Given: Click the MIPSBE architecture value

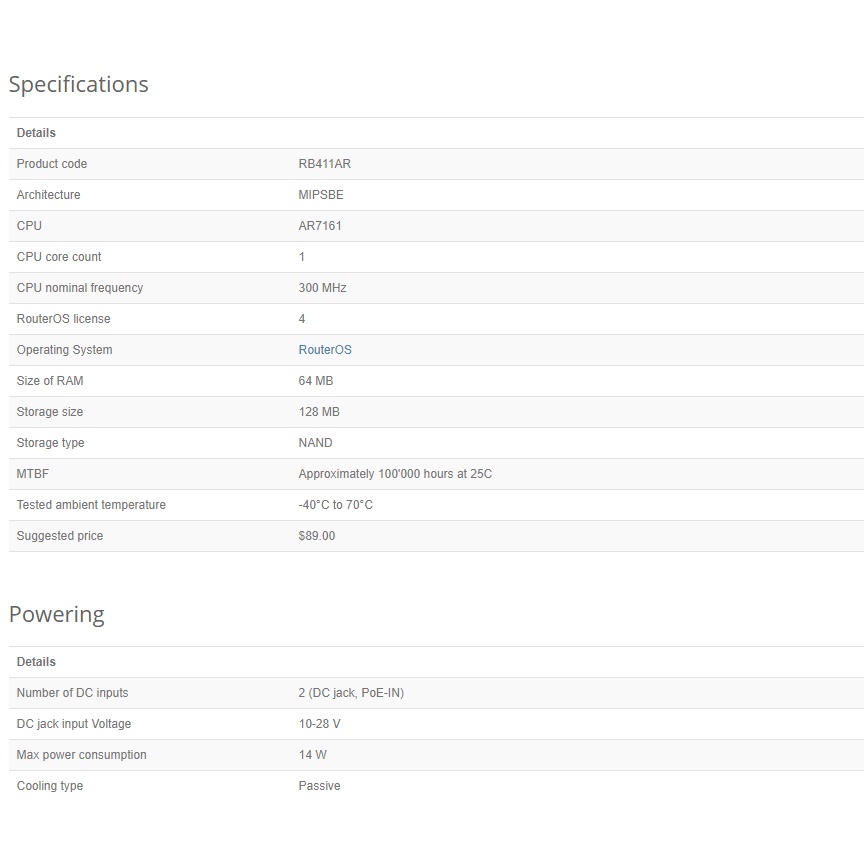Looking at the screenshot, I should pyautogui.click(x=320, y=195).
